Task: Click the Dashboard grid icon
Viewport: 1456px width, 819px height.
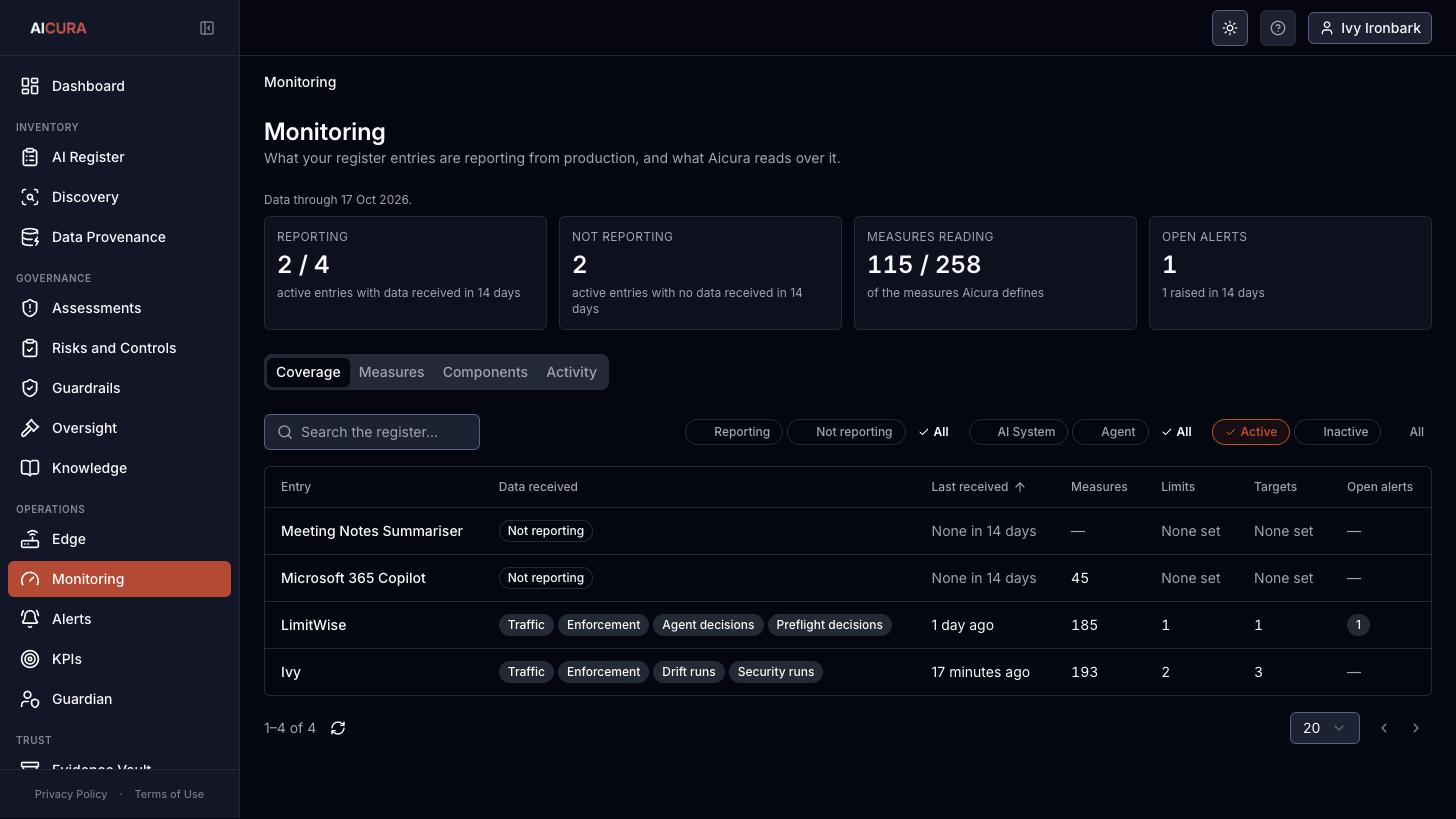Action: pos(30,86)
